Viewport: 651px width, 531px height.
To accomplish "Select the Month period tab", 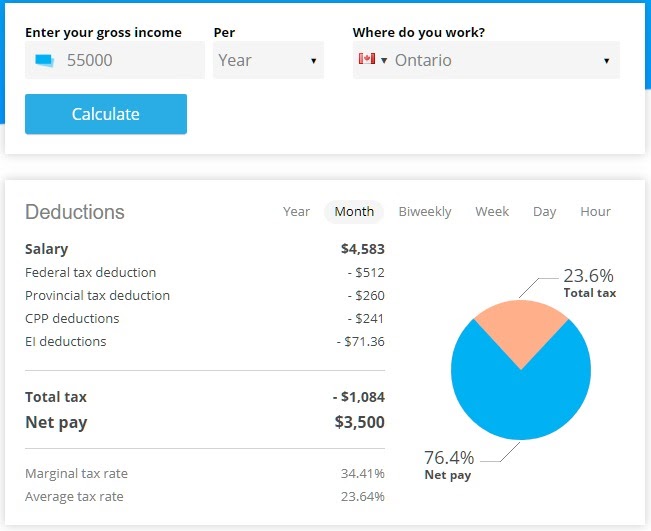I will [354, 211].
